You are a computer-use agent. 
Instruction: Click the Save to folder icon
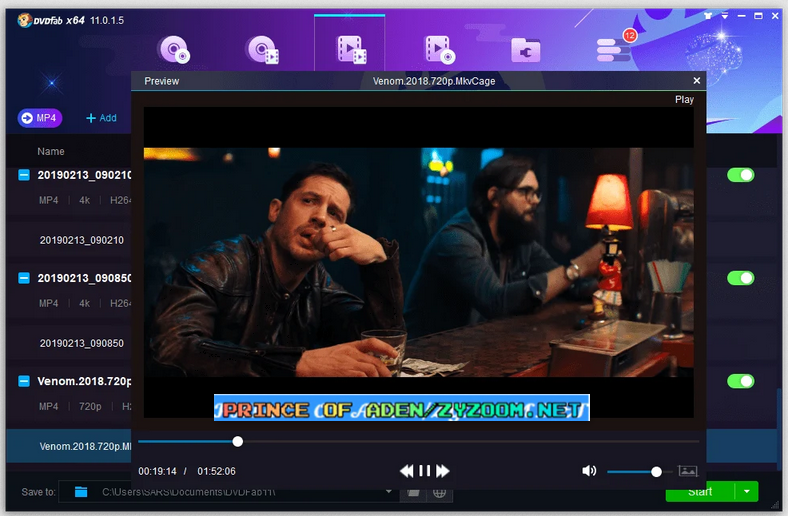[81, 492]
